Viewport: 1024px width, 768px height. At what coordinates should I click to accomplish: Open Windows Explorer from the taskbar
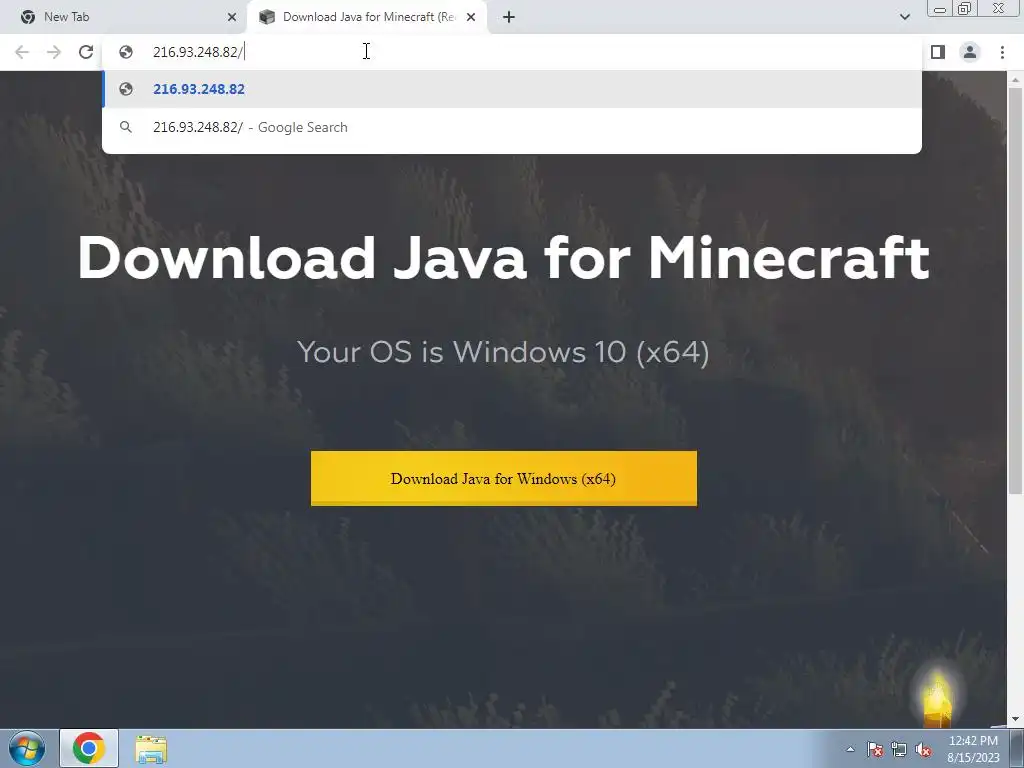pyautogui.click(x=151, y=749)
